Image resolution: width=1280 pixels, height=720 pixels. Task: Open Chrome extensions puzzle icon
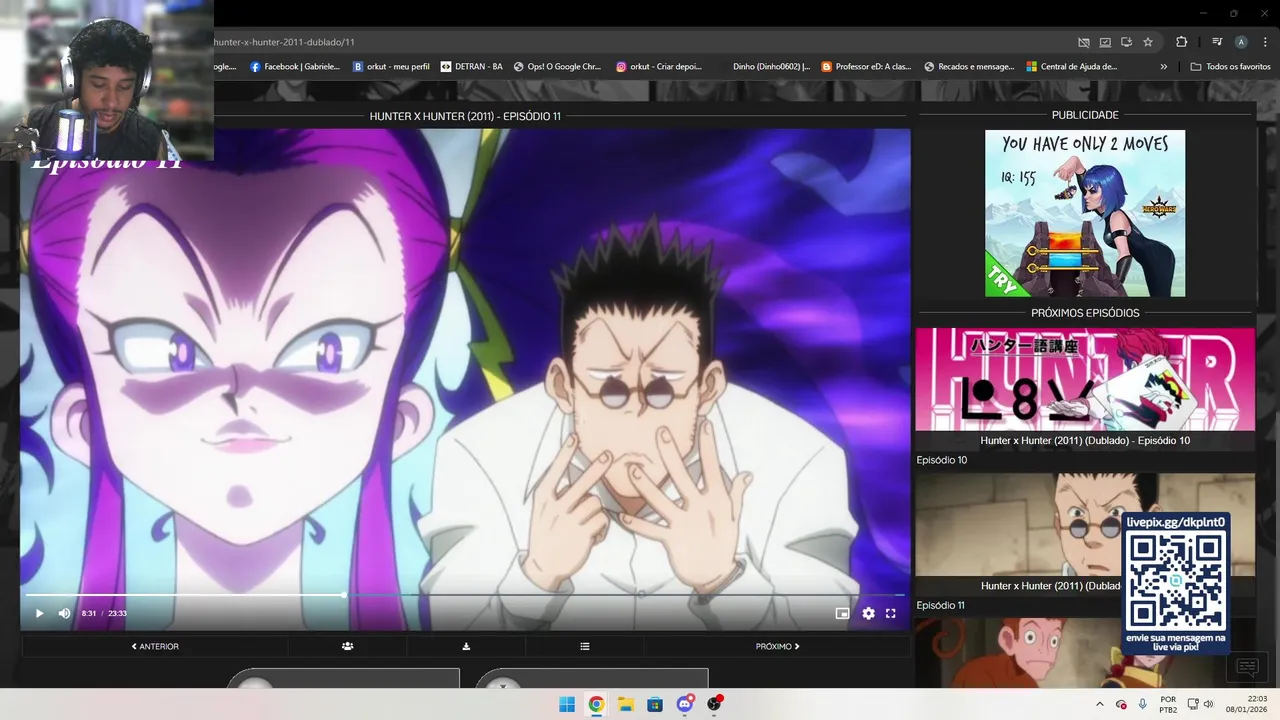coord(1181,42)
